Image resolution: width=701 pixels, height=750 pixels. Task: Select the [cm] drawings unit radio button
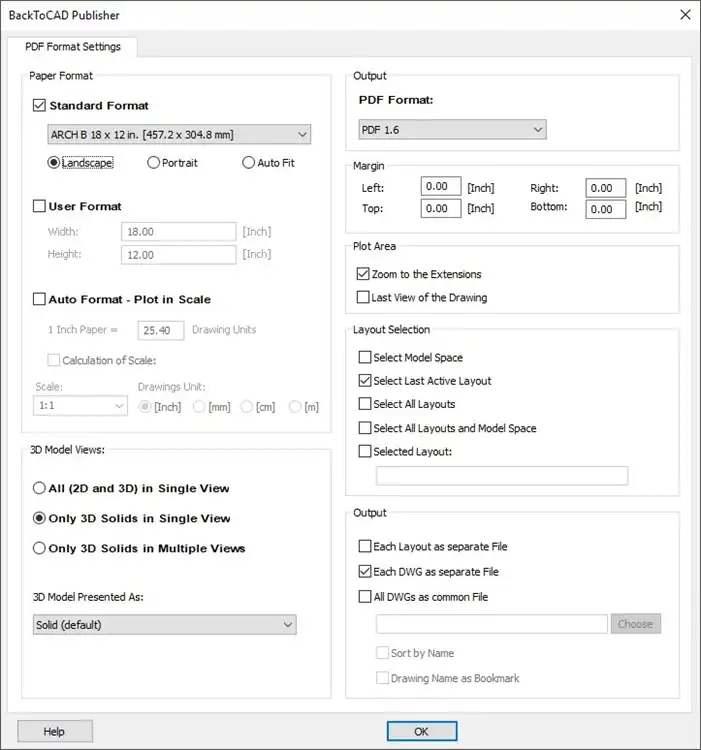coord(247,407)
